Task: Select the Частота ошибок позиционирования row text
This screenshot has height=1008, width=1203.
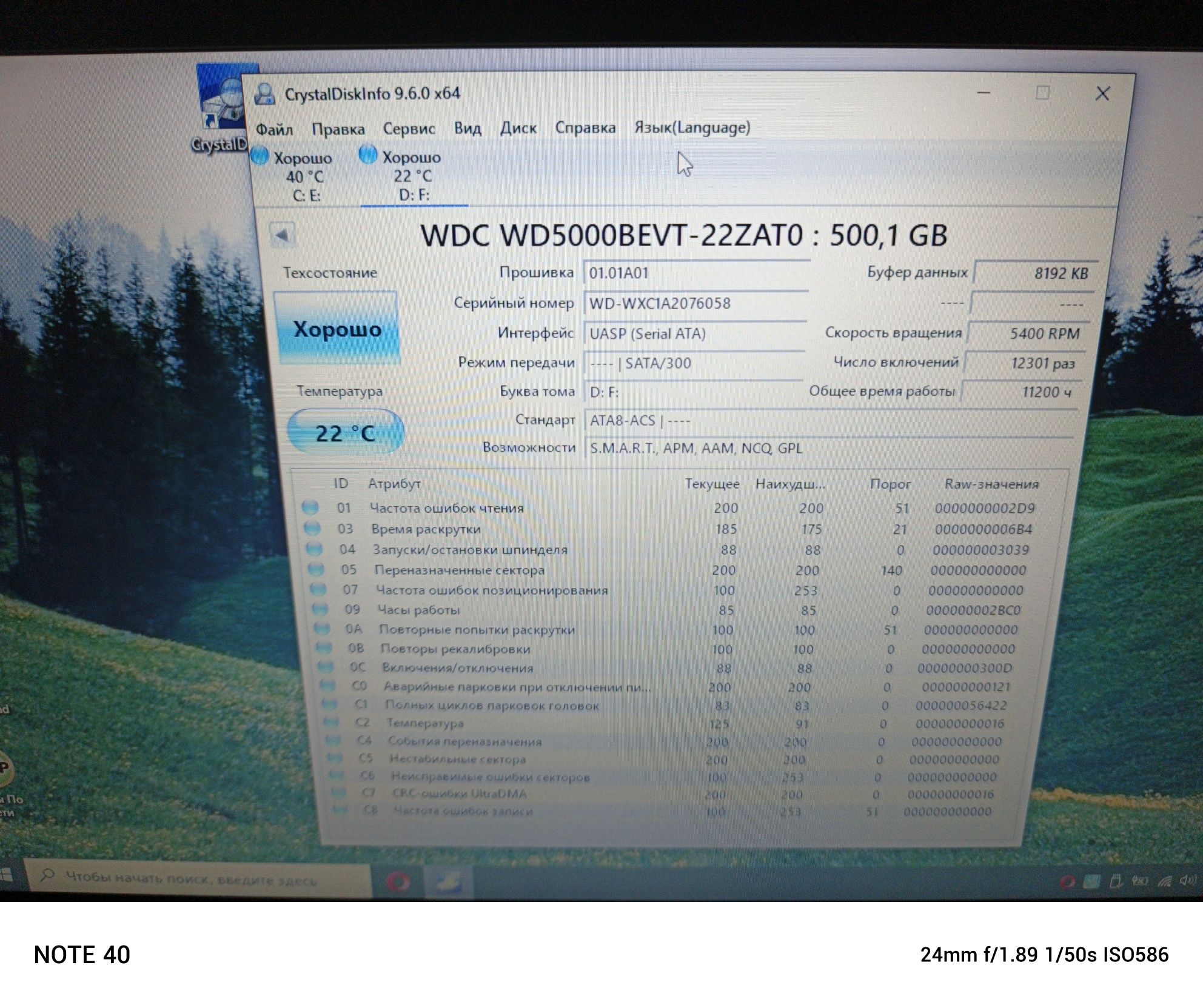Action: [x=492, y=590]
